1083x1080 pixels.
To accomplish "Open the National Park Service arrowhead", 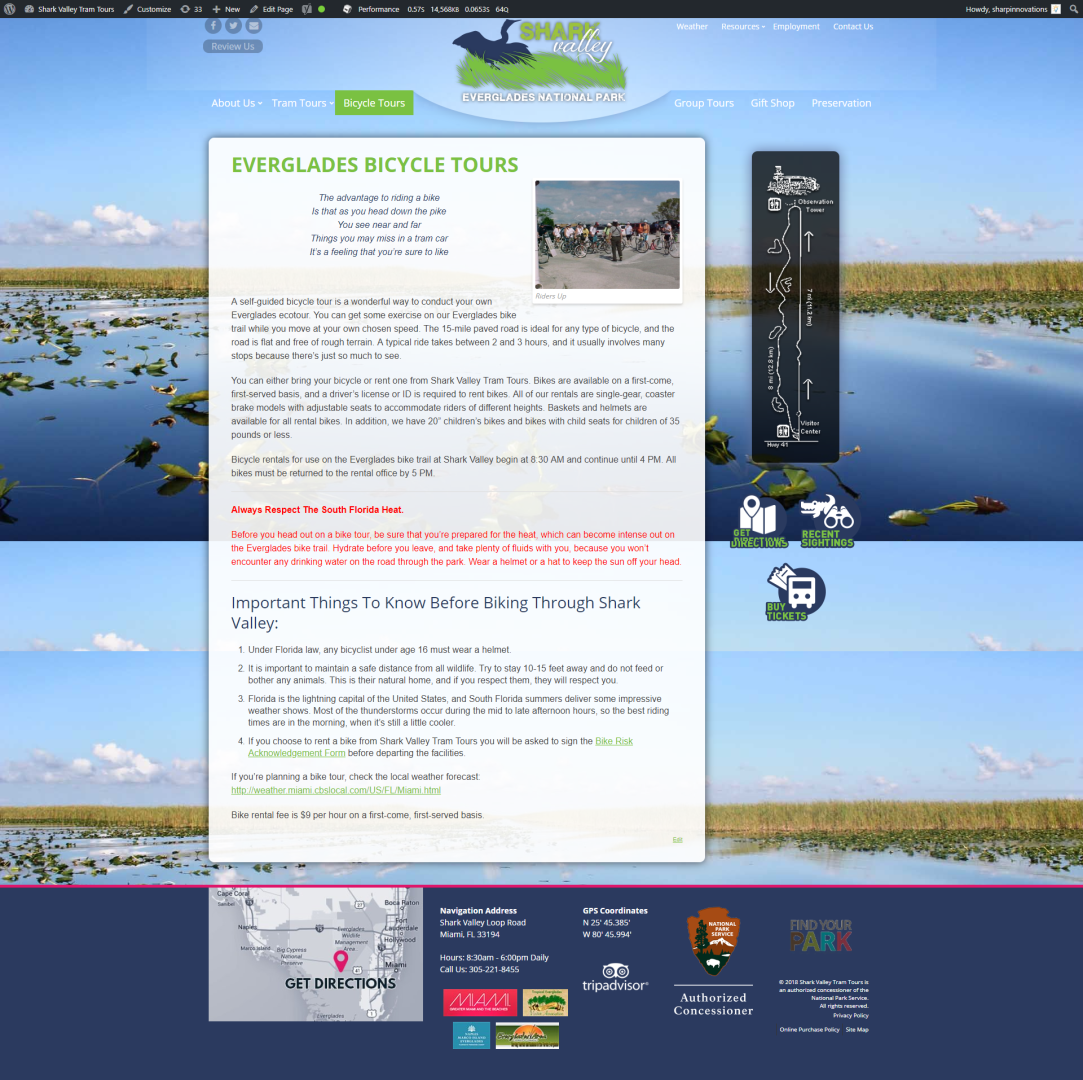I will click(713, 941).
